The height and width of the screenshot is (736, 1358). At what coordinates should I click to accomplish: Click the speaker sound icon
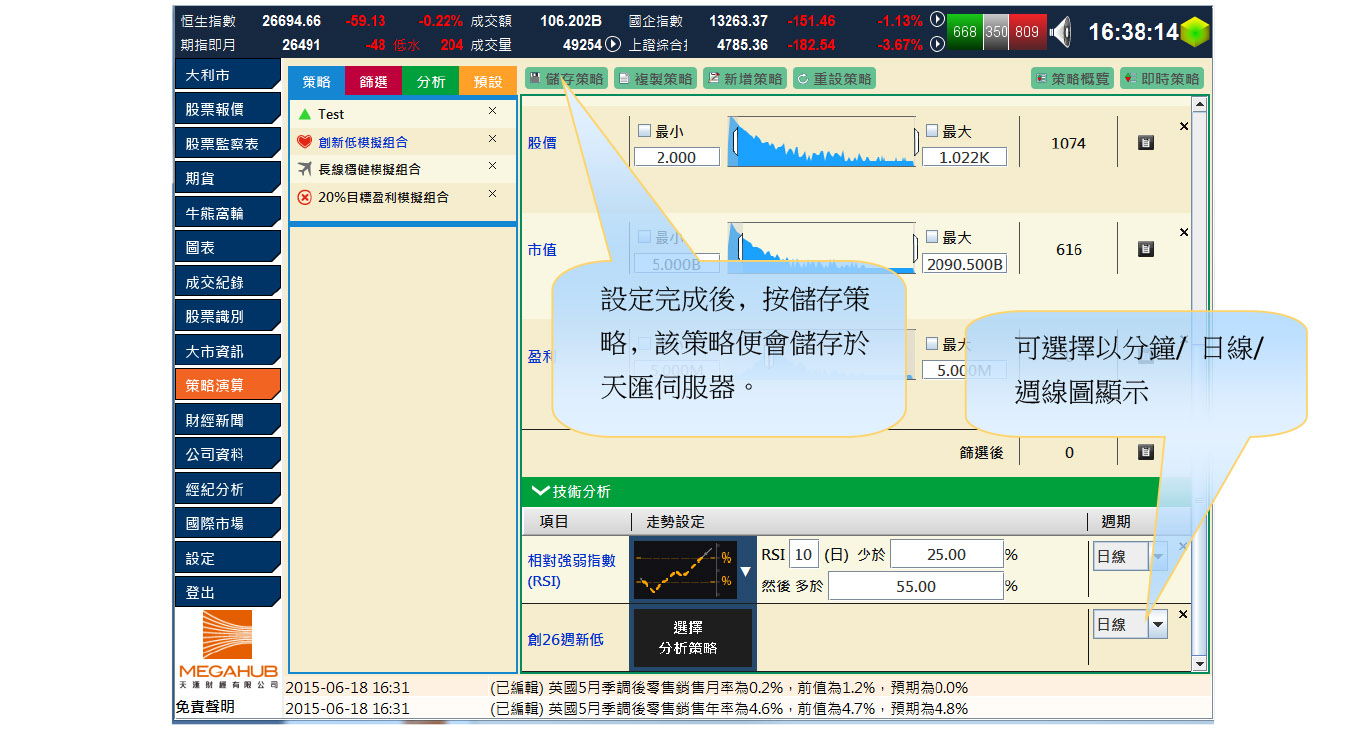[1062, 32]
